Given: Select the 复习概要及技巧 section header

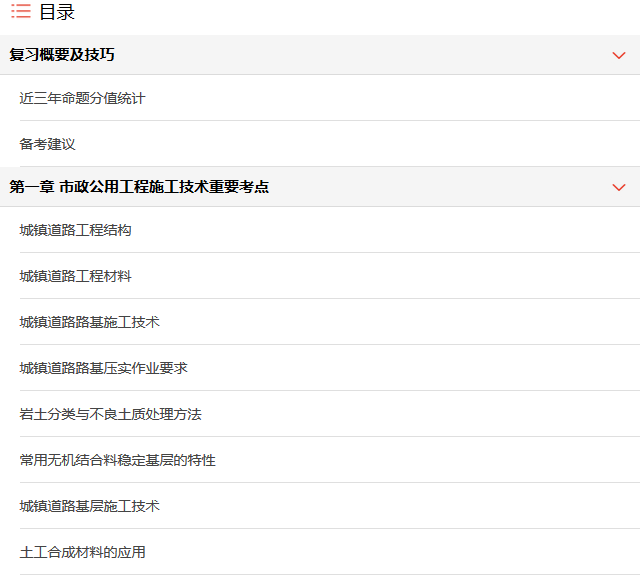Looking at the screenshot, I should [320, 55].
